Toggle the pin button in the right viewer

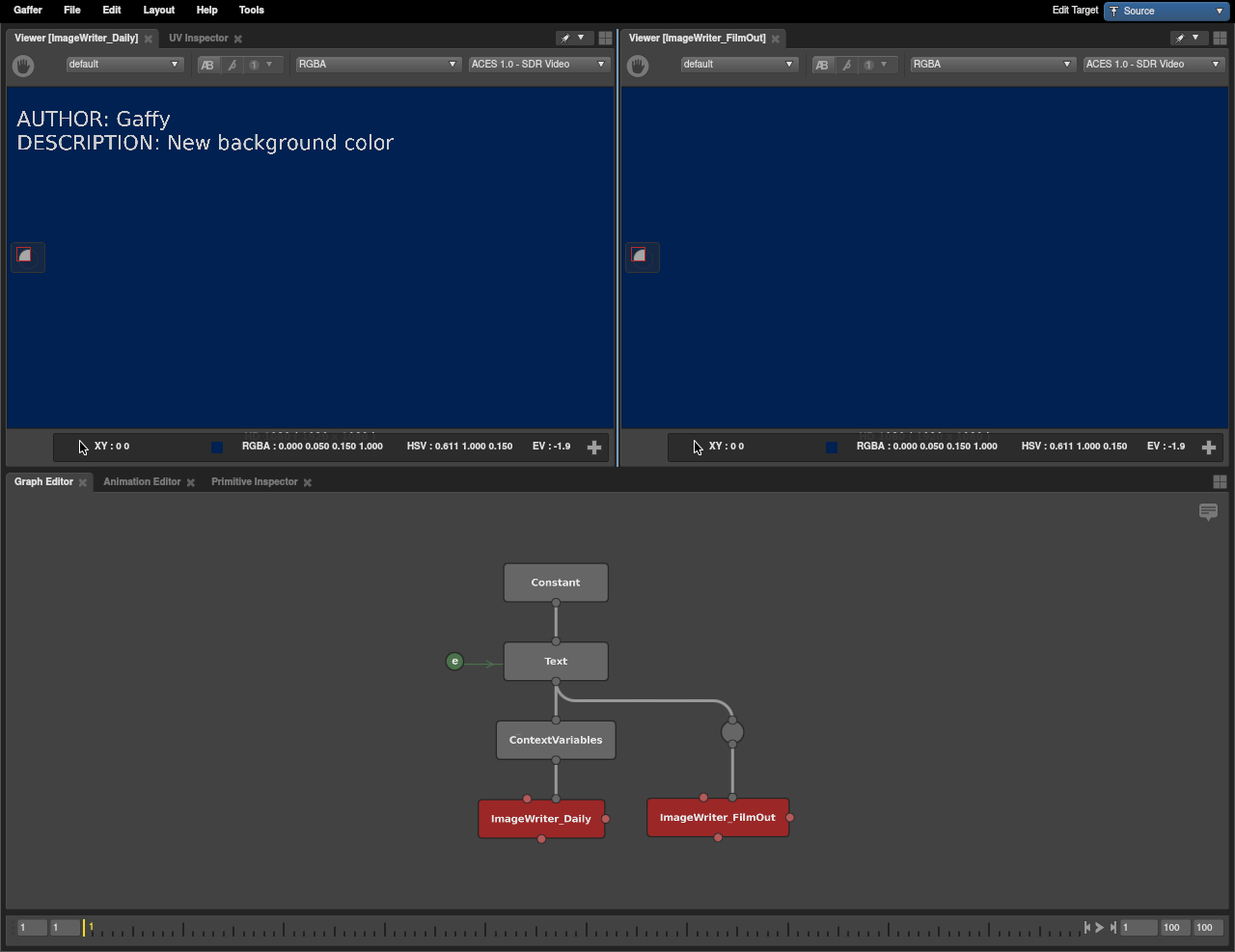pos(1180,38)
